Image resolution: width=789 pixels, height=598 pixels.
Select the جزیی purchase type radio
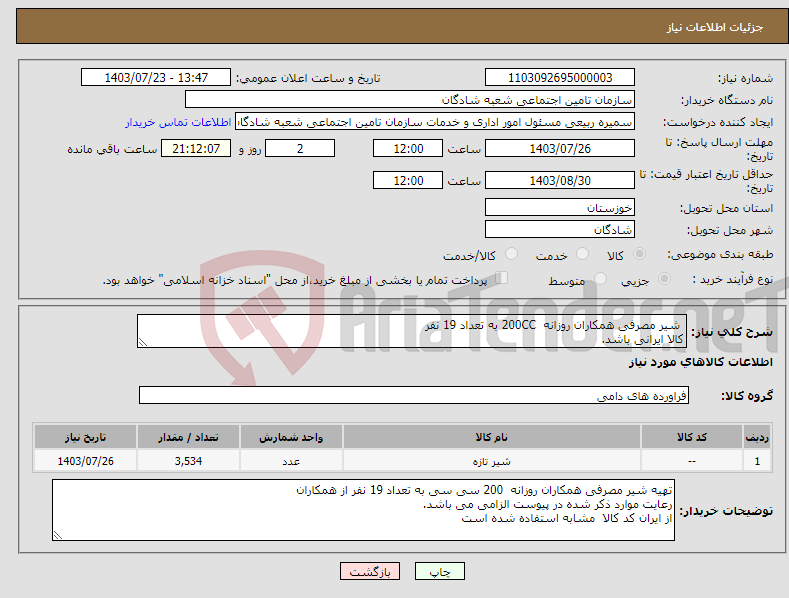coord(664,278)
